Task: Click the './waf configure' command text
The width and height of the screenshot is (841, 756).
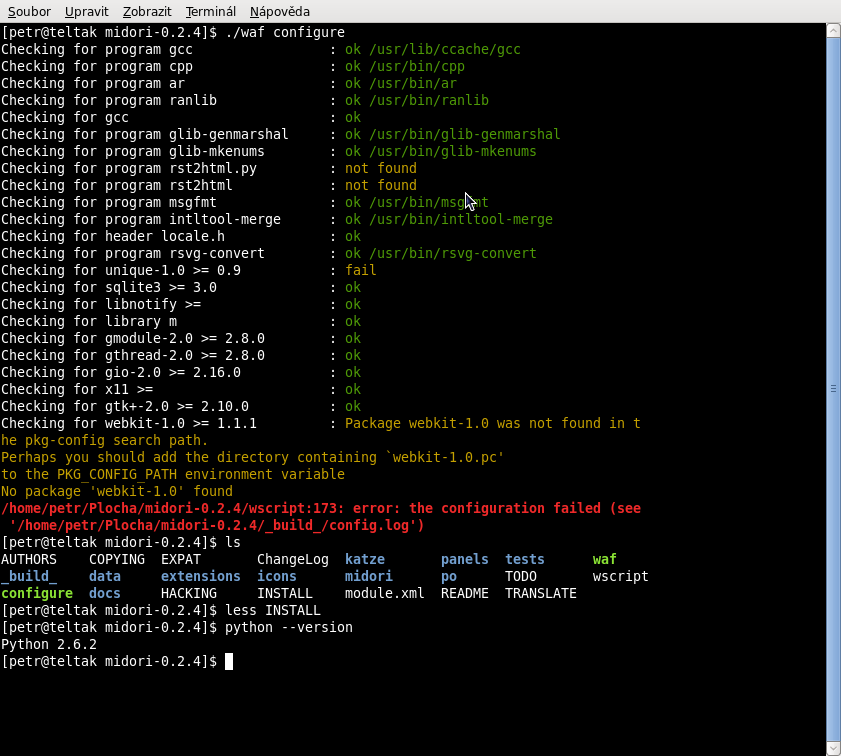Action: point(285,32)
